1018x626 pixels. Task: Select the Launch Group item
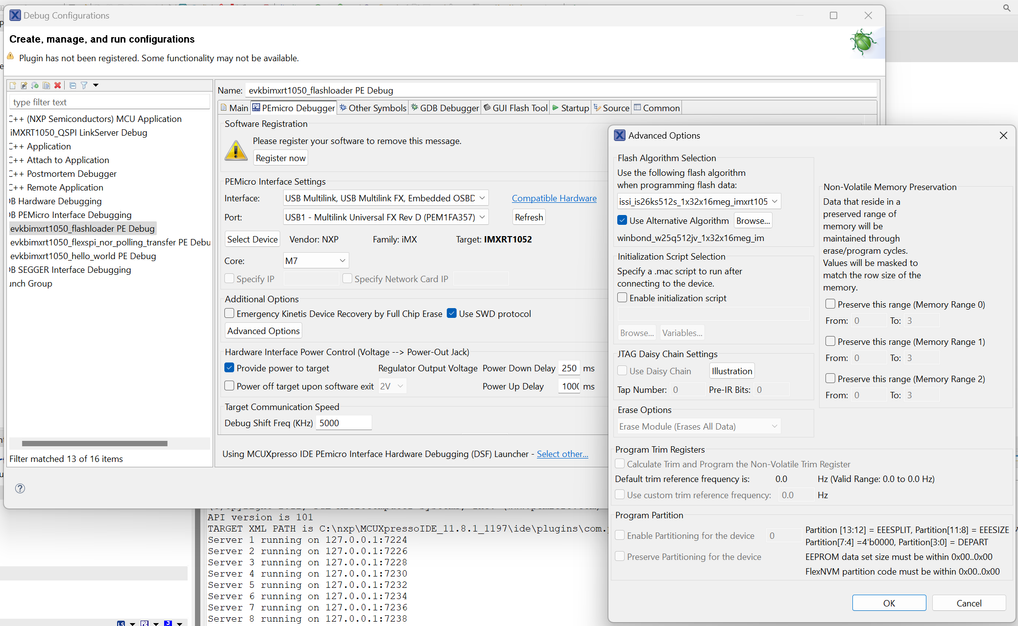pos(31,283)
